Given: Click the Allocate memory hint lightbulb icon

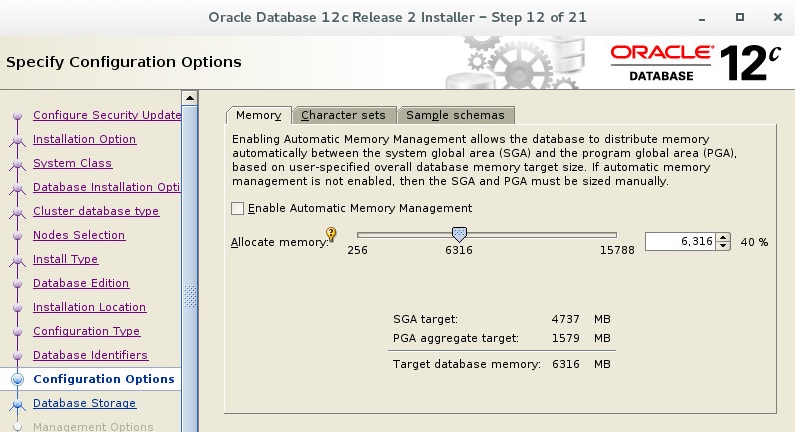Looking at the screenshot, I should (331, 234).
